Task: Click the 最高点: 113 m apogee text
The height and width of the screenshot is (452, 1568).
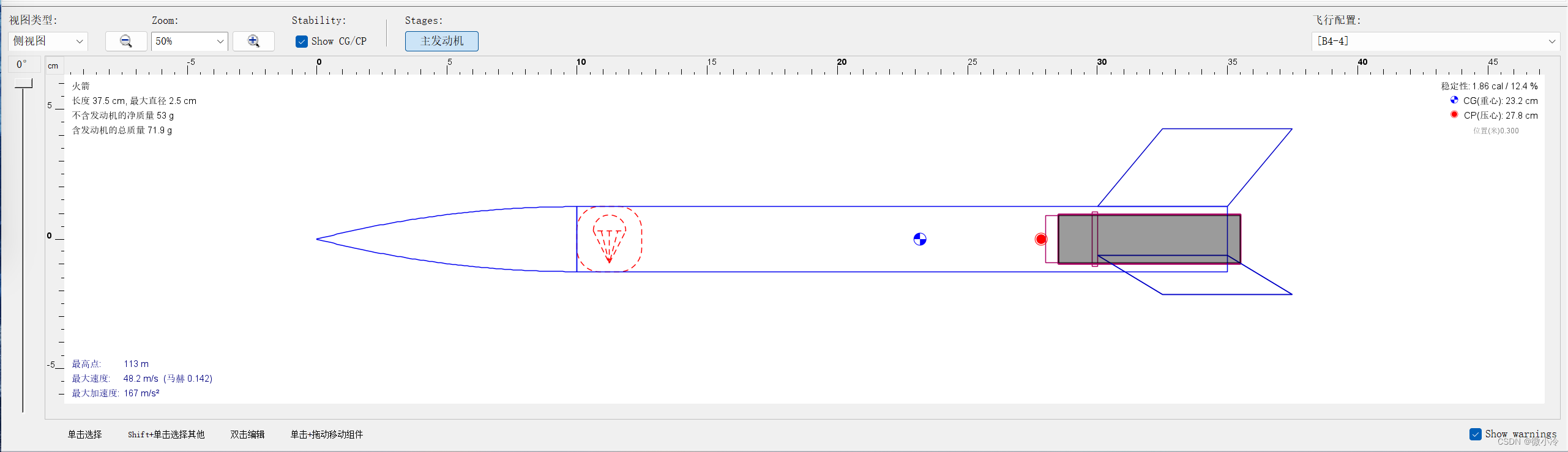Action: pyautogui.click(x=110, y=364)
